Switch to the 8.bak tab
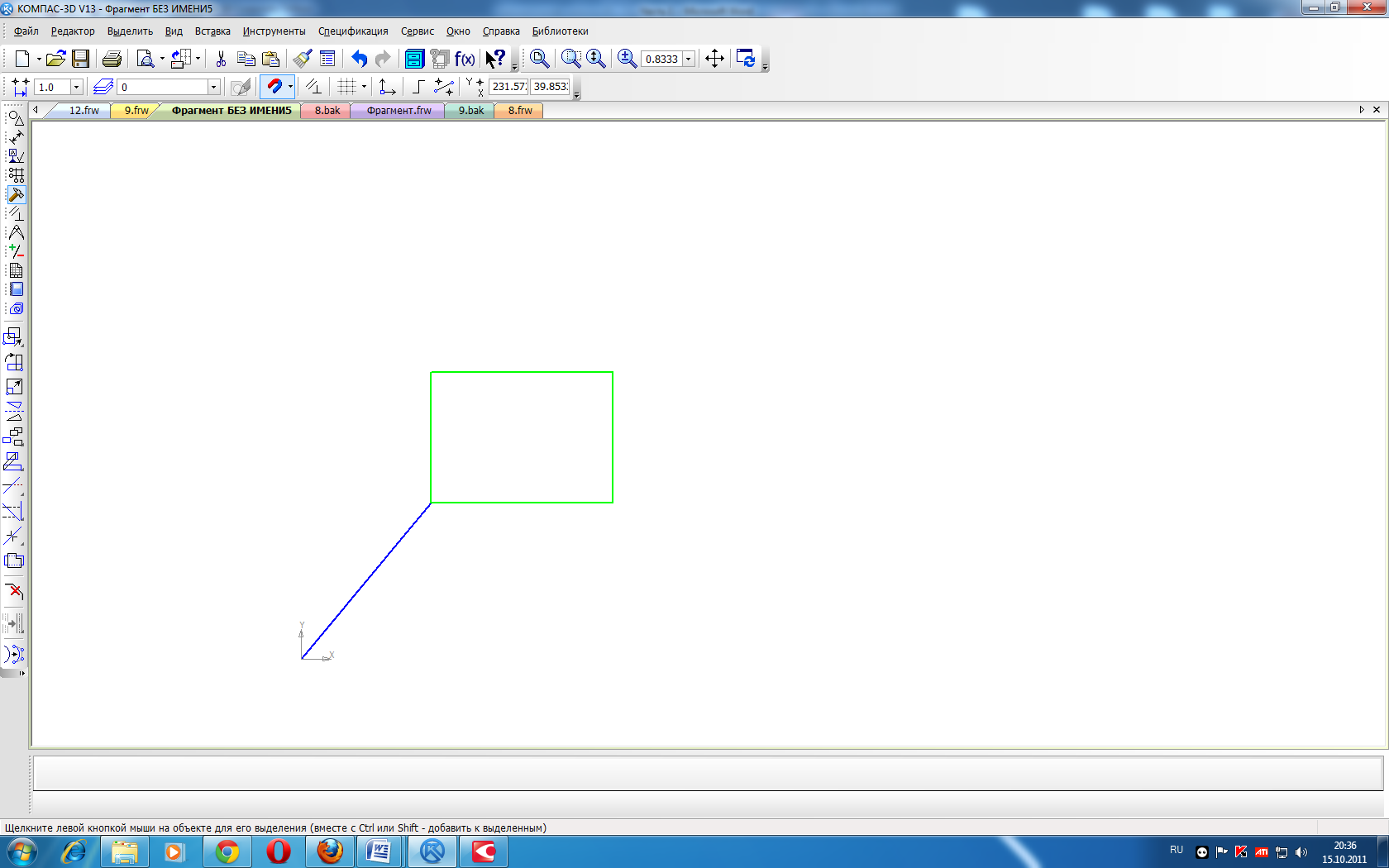 point(327,111)
